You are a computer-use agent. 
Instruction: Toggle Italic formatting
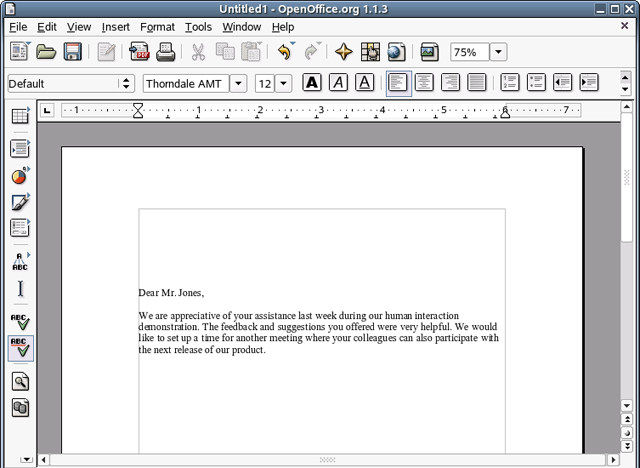tap(338, 83)
